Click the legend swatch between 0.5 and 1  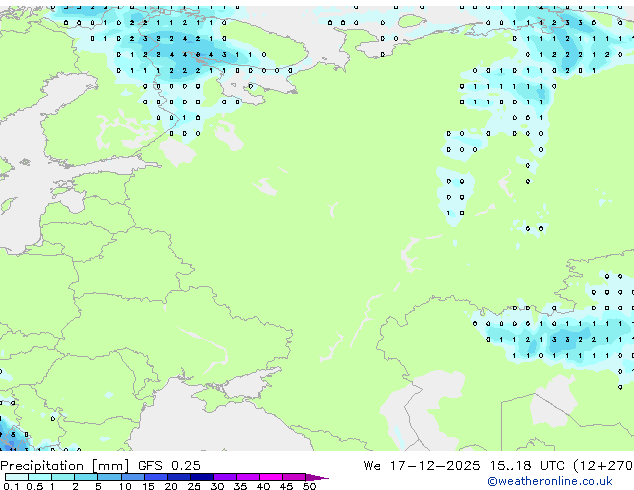pyautogui.click(x=40, y=477)
